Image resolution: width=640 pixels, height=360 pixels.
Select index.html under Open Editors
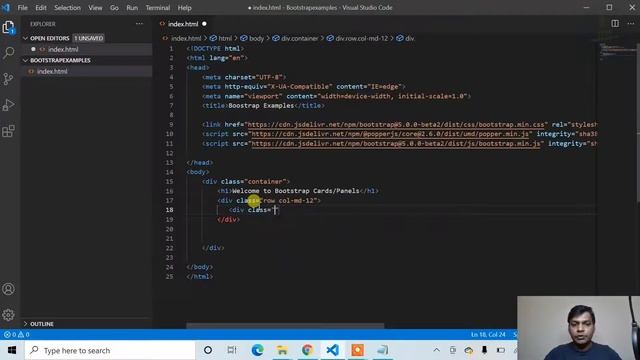[63, 49]
